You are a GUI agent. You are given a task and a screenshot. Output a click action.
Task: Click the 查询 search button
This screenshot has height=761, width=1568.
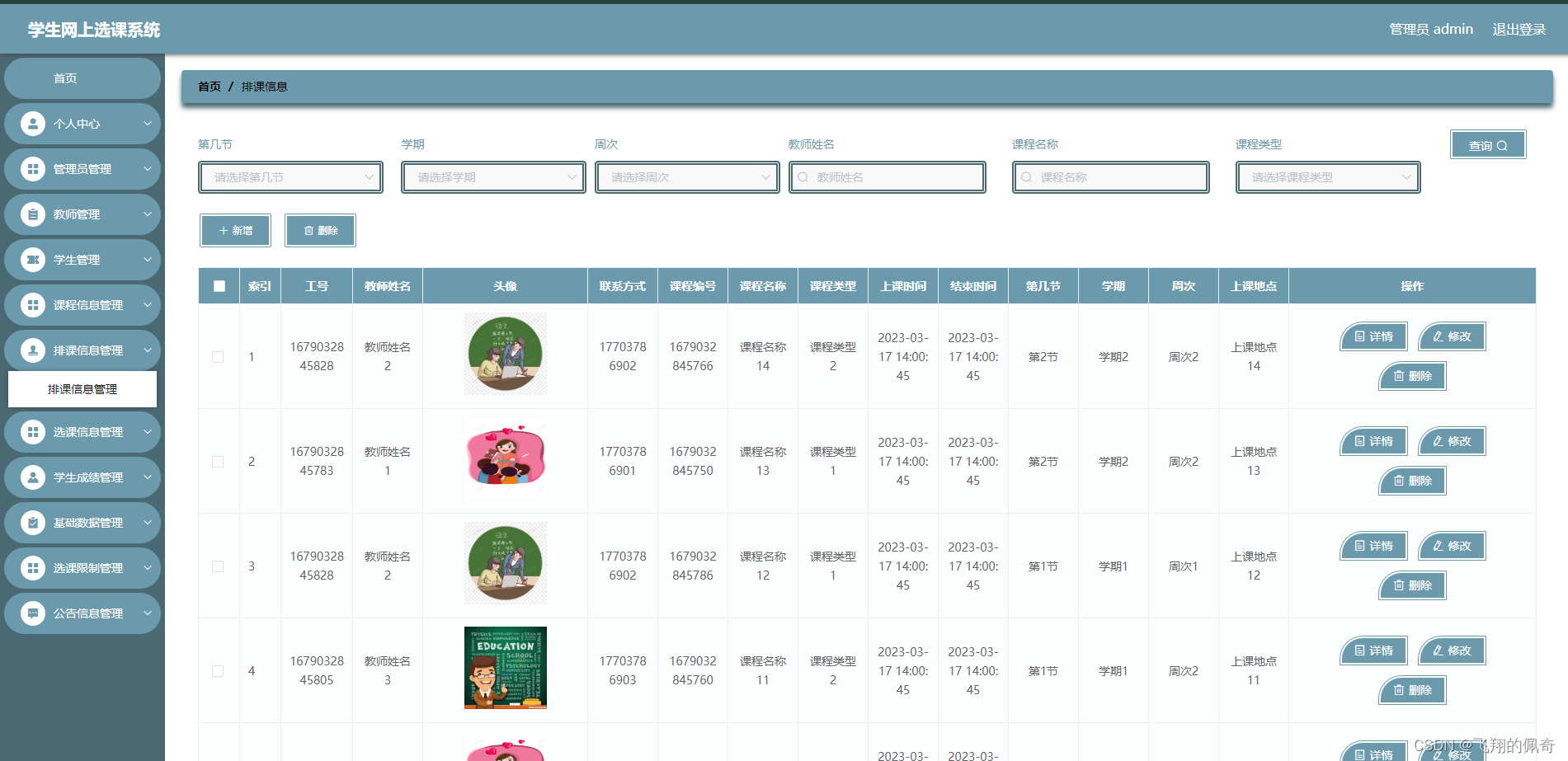(1486, 144)
